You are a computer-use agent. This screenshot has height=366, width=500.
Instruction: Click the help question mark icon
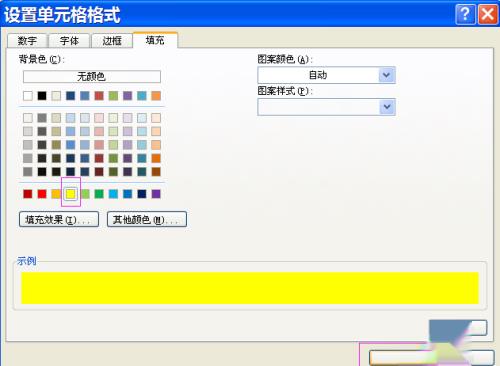point(465,14)
